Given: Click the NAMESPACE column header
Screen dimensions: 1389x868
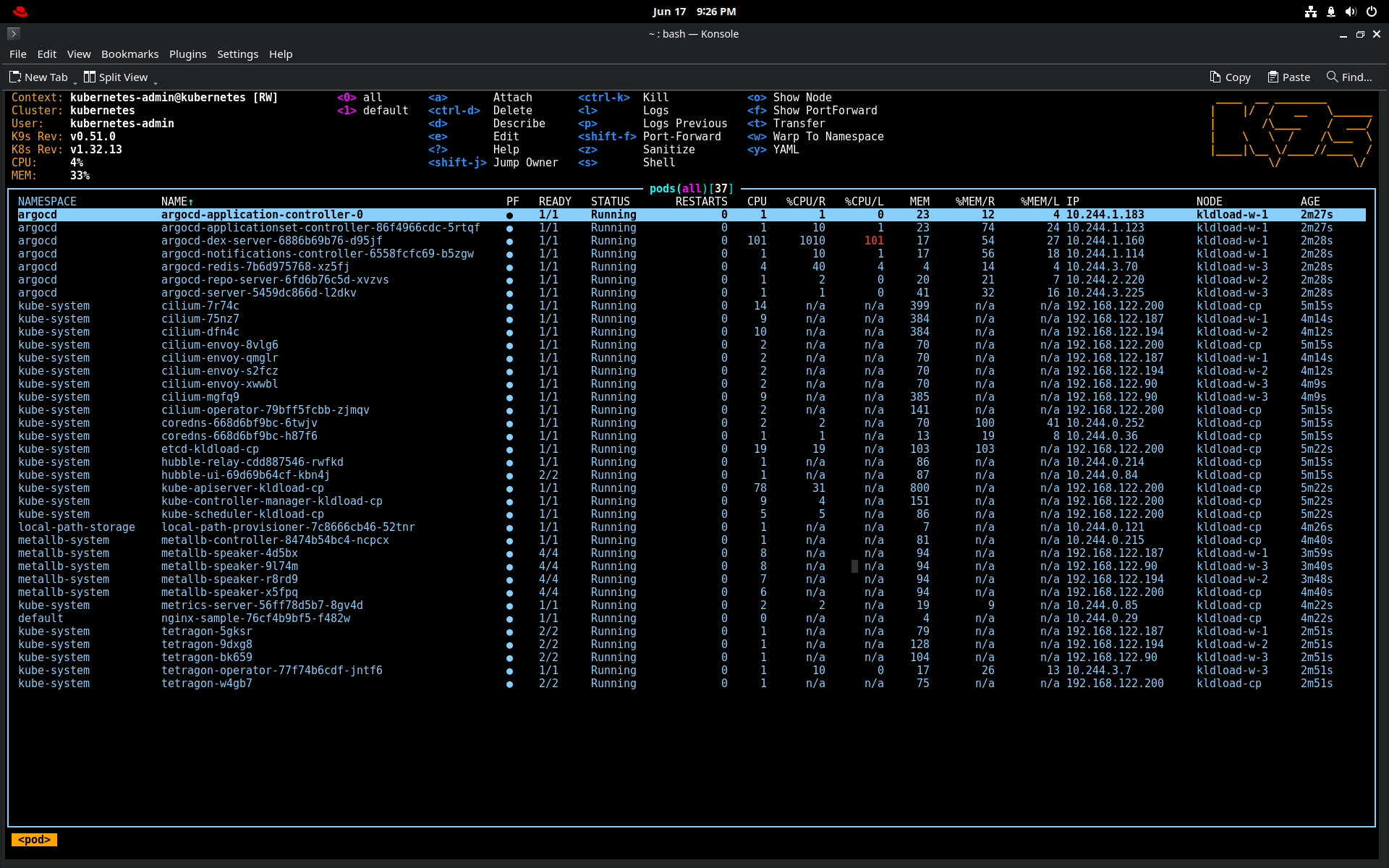Looking at the screenshot, I should [47, 202].
